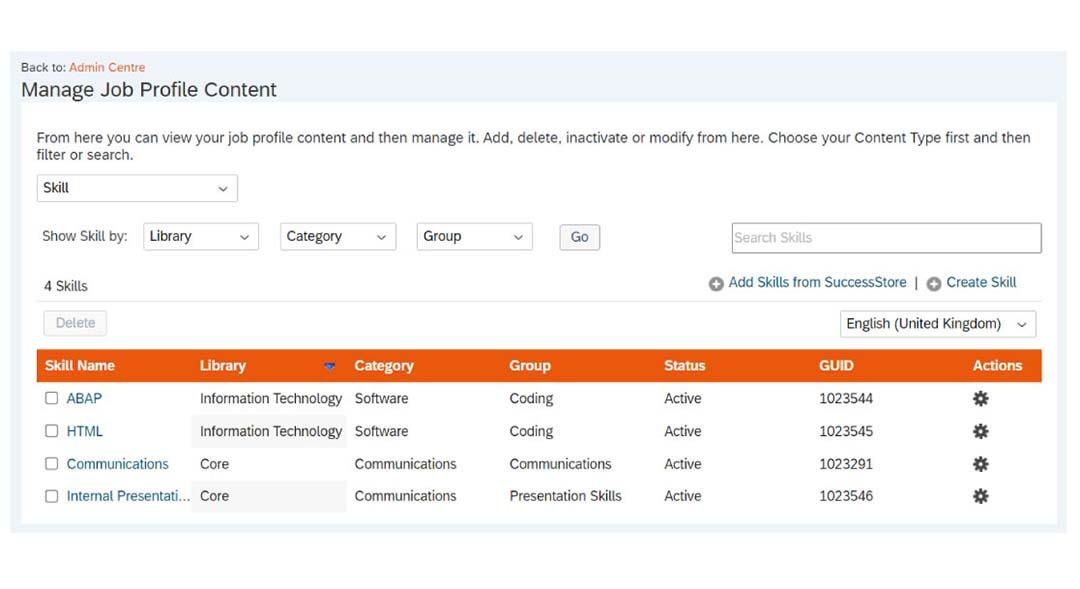This screenshot has width=1080, height=589.
Task: Select the checkbox for the ABAP skill
Action: pyautogui.click(x=51, y=398)
